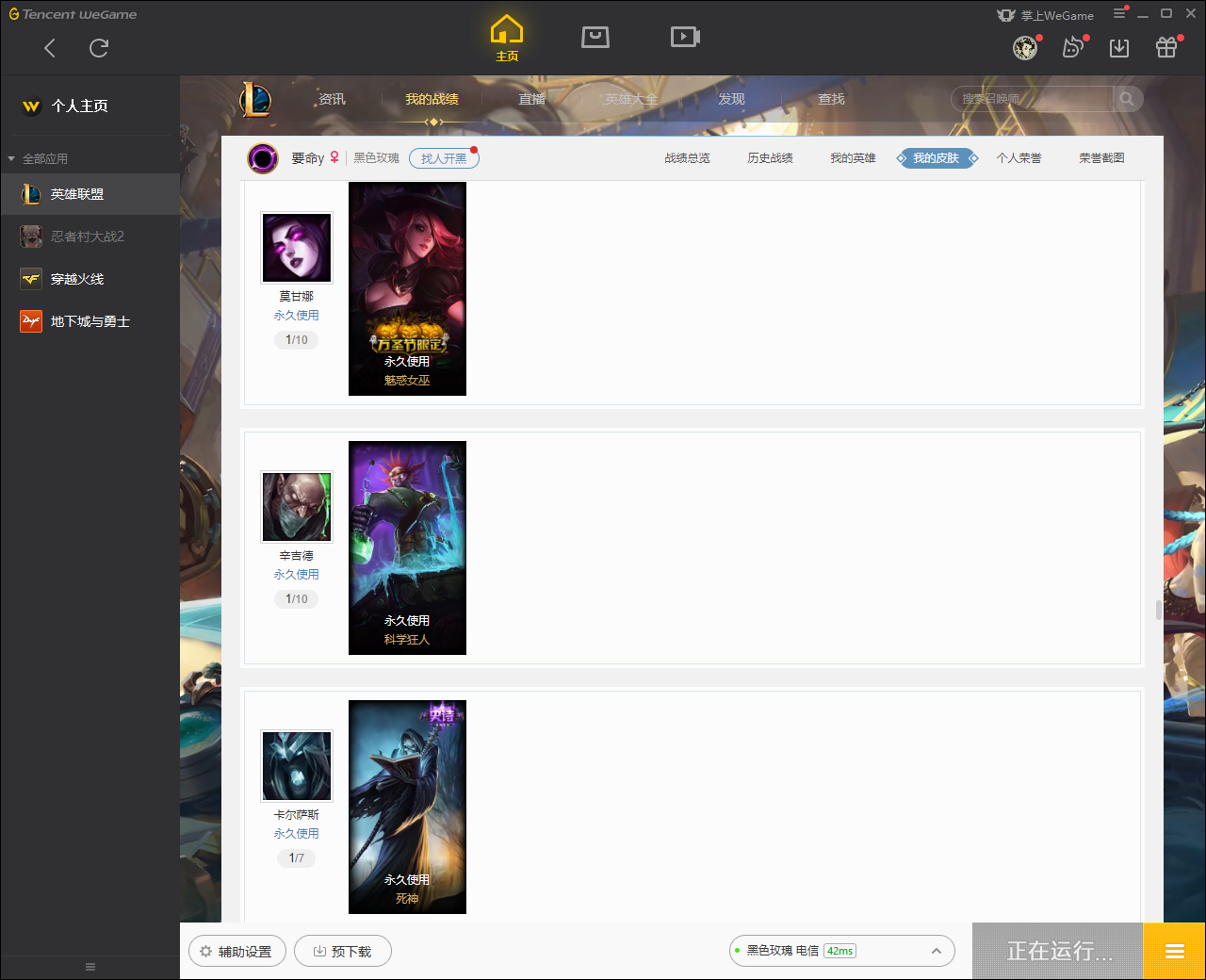Click the 死神 skin card

[x=407, y=807]
